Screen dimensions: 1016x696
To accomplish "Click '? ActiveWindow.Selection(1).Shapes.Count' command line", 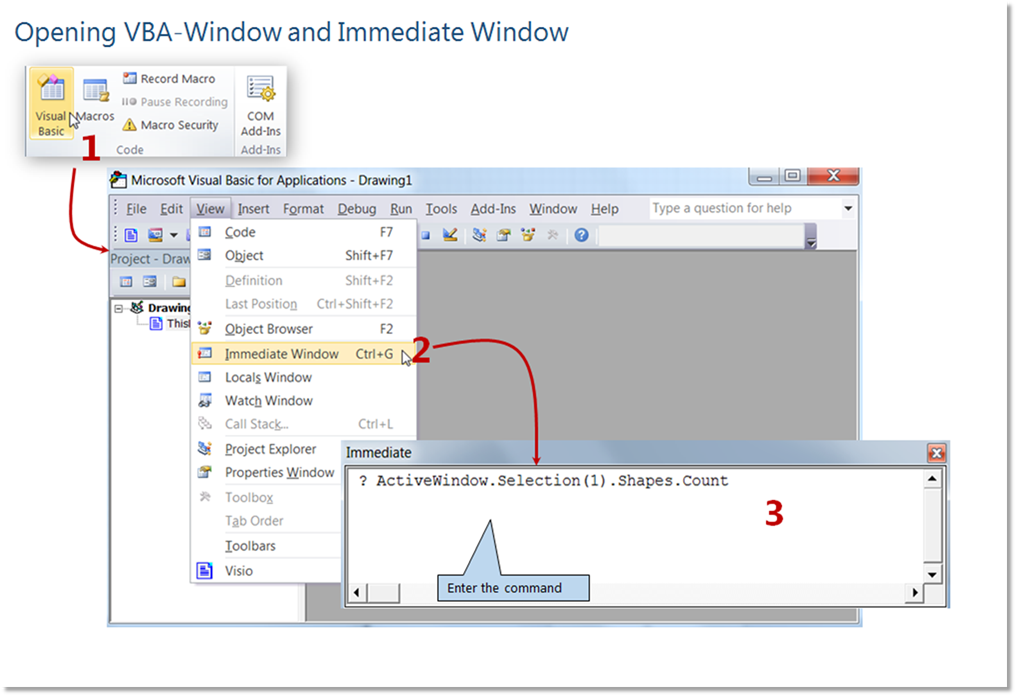I will coord(544,481).
